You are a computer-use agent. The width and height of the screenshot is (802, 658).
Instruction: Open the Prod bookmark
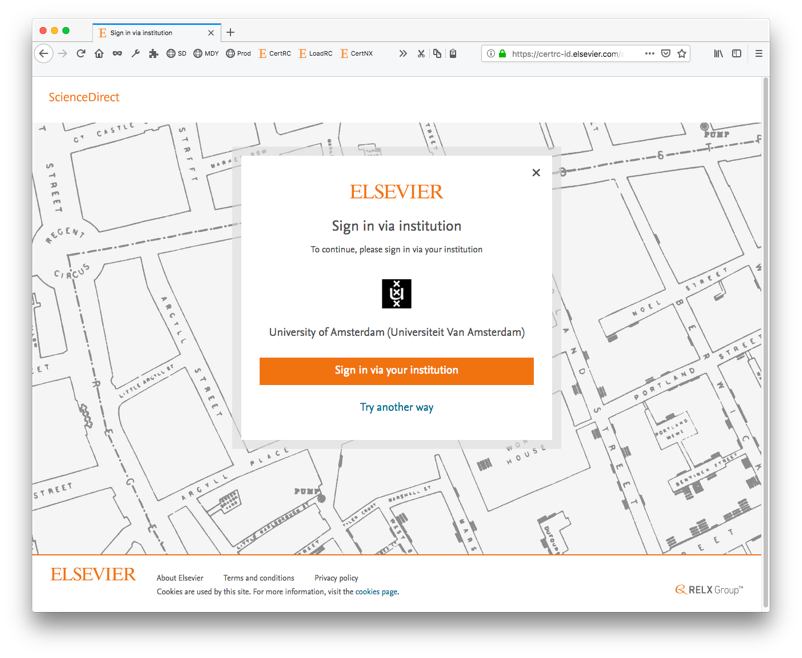pyautogui.click(x=238, y=53)
